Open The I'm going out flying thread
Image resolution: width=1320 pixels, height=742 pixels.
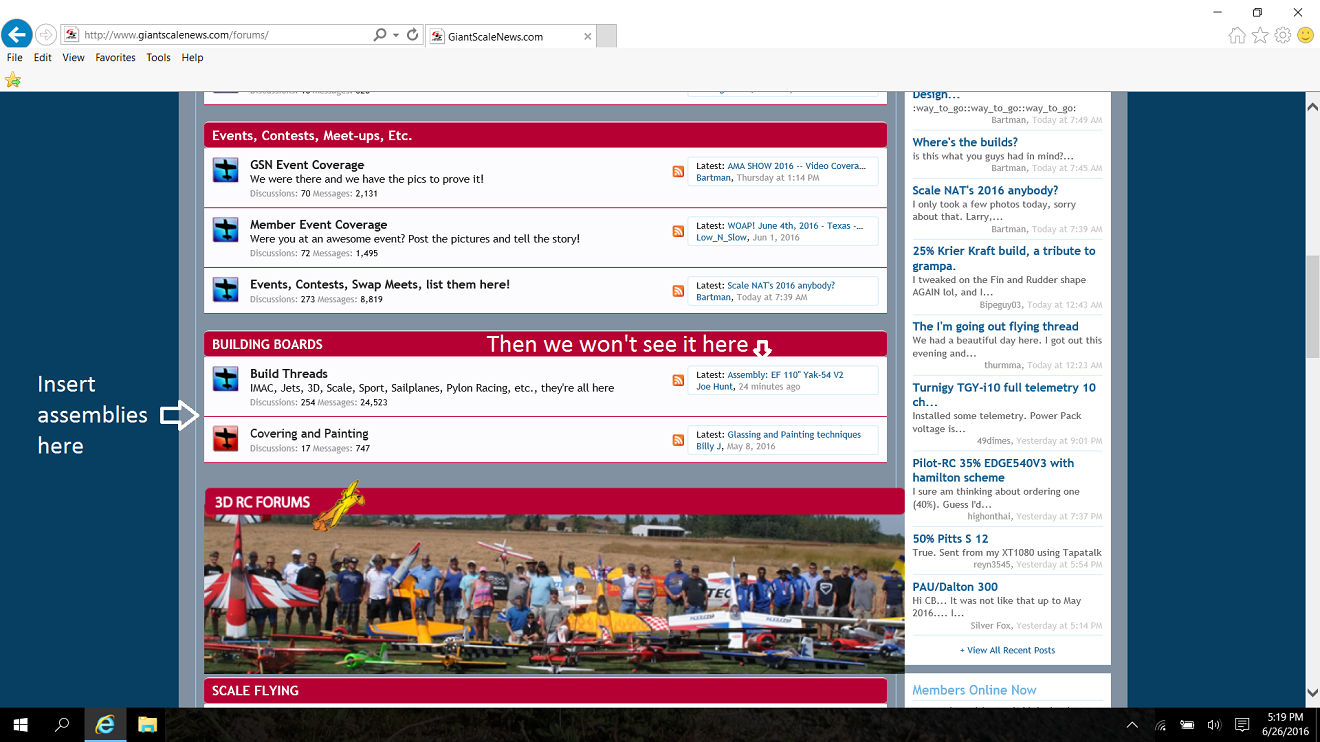(995, 326)
